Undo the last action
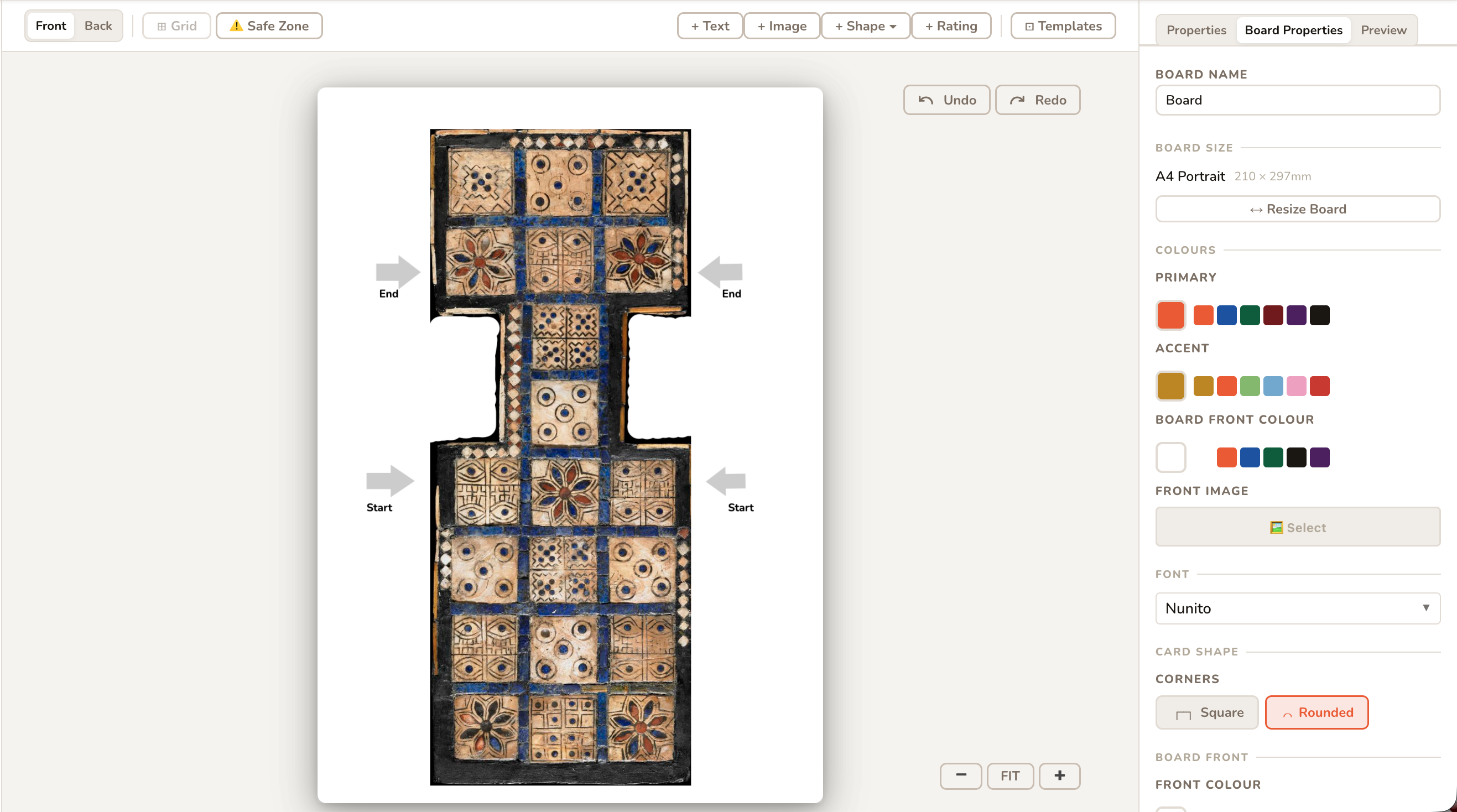Image resolution: width=1457 pixels, height=812 pixels. coord(947,100)
